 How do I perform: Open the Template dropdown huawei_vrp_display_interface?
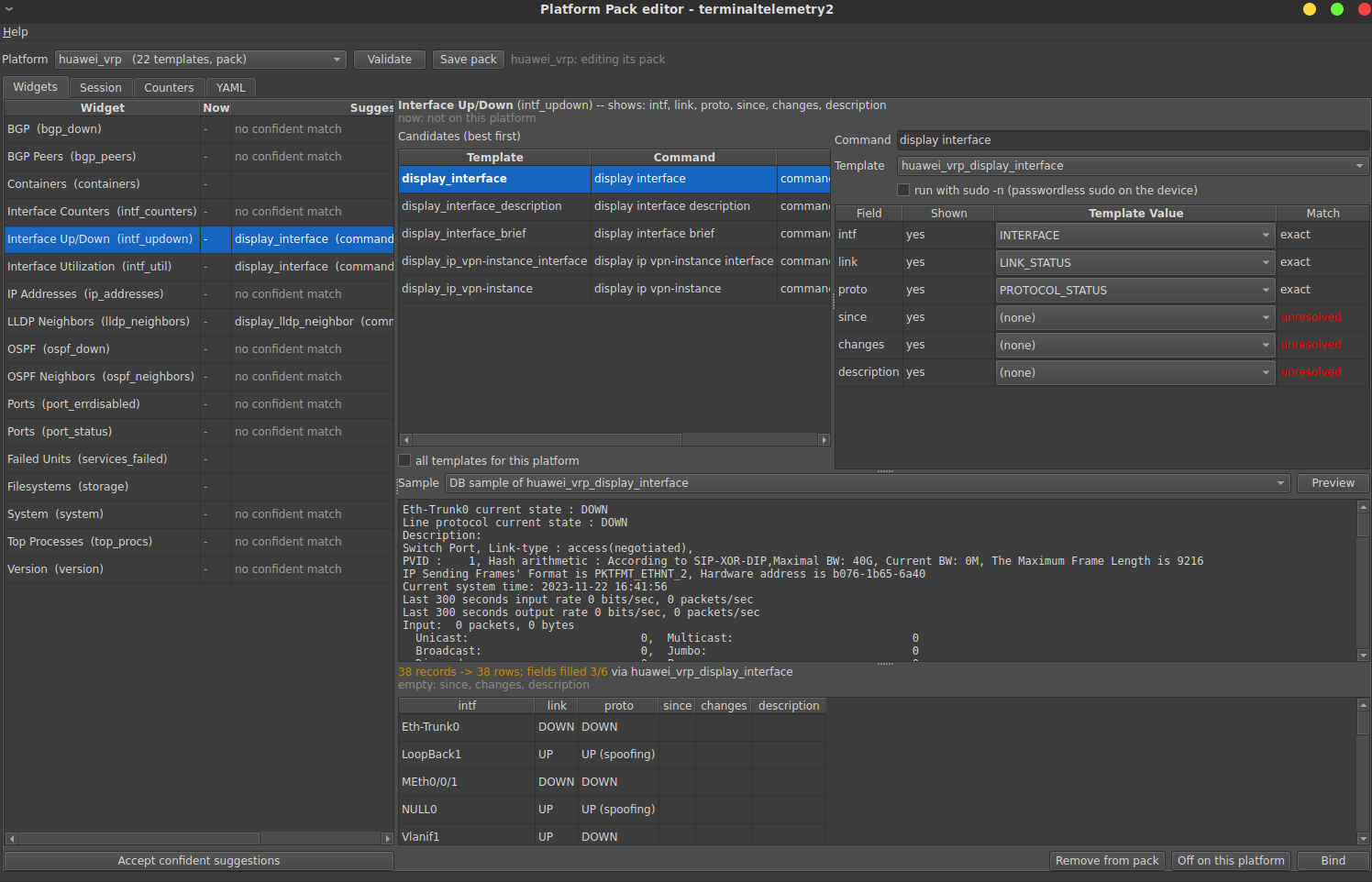[x=1133, y=166]
